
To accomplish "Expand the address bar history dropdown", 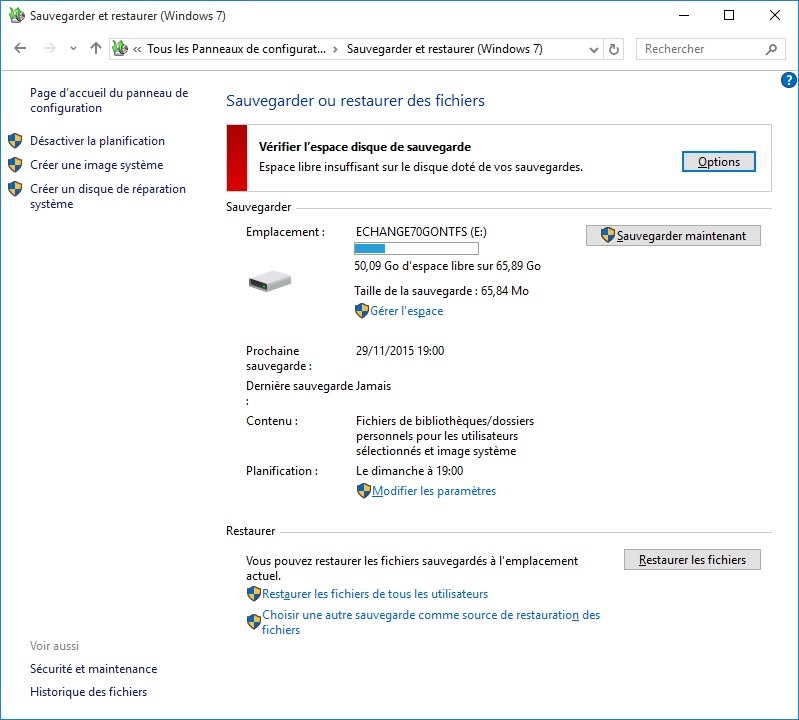I will [594, 49].
